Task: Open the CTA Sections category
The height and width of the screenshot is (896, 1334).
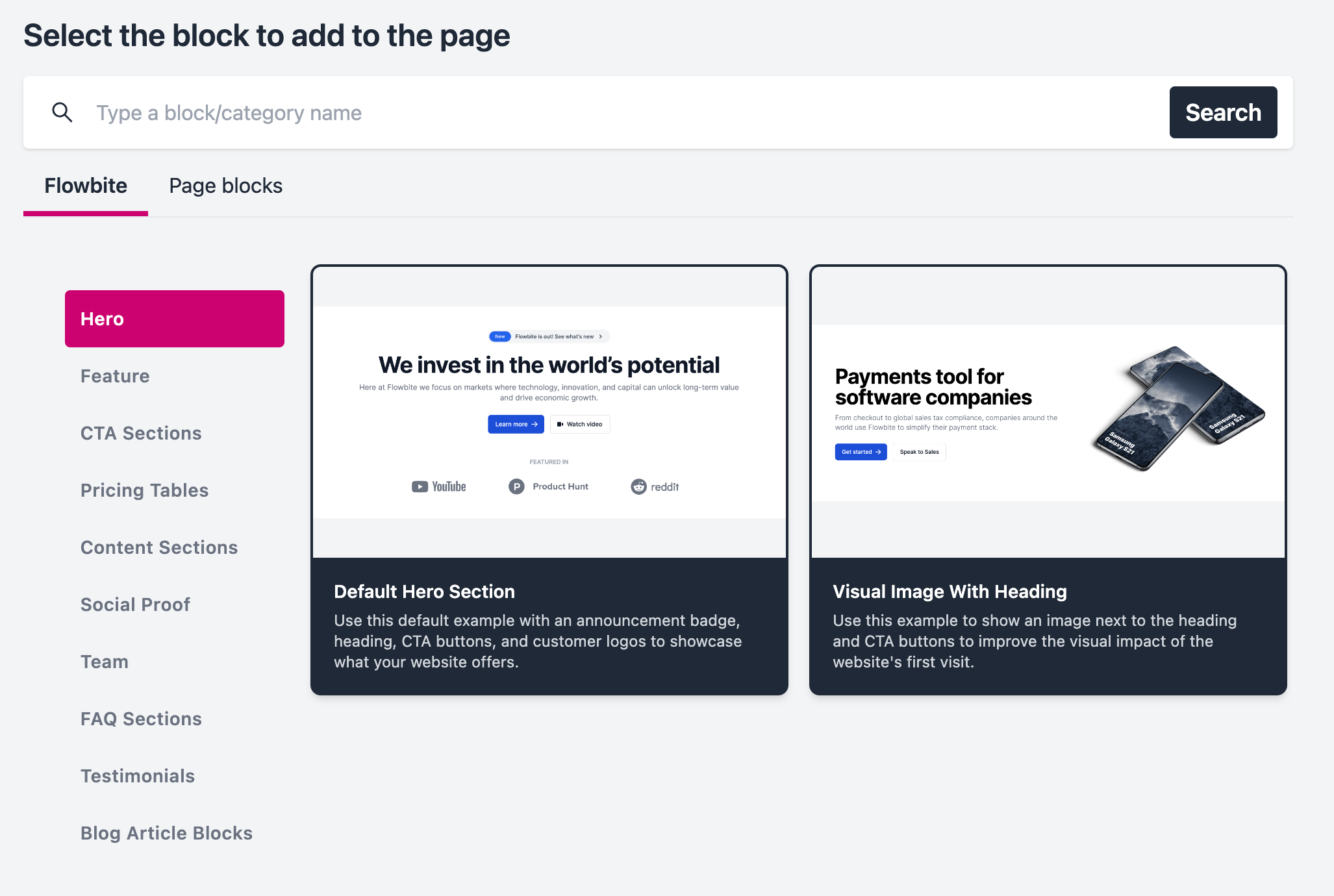Action: coord(175,433)
